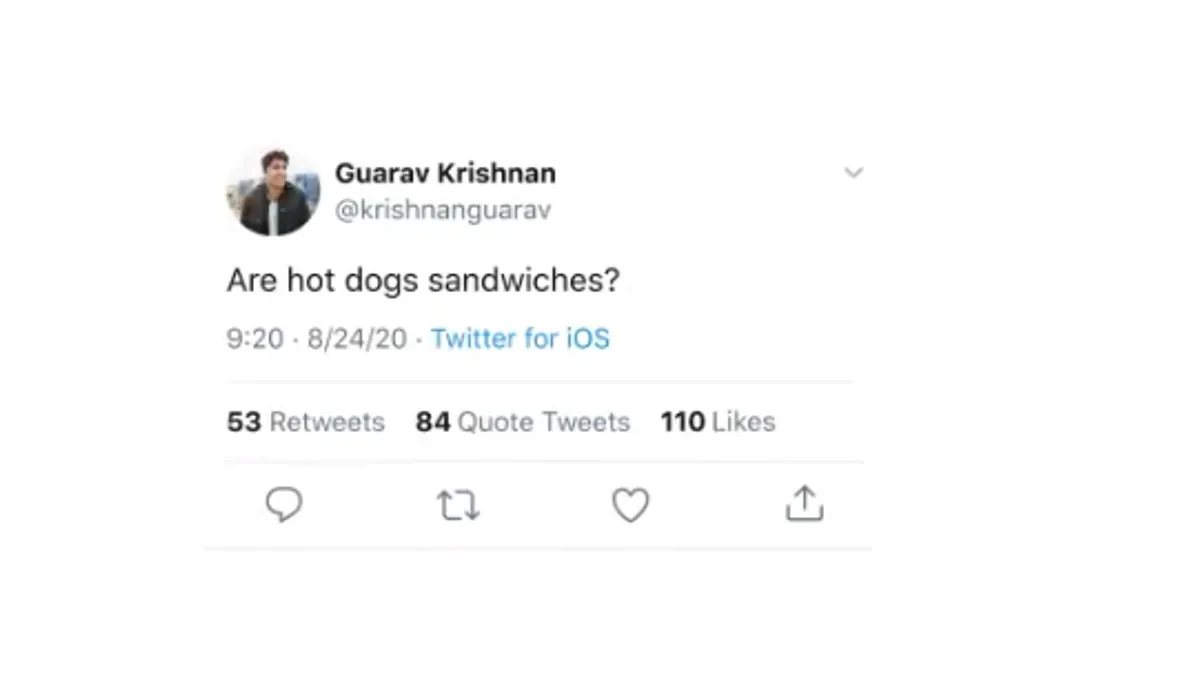Retweet using the circular arrows icon
This screenshot has width=1200, height=675.
coord(458,506)
